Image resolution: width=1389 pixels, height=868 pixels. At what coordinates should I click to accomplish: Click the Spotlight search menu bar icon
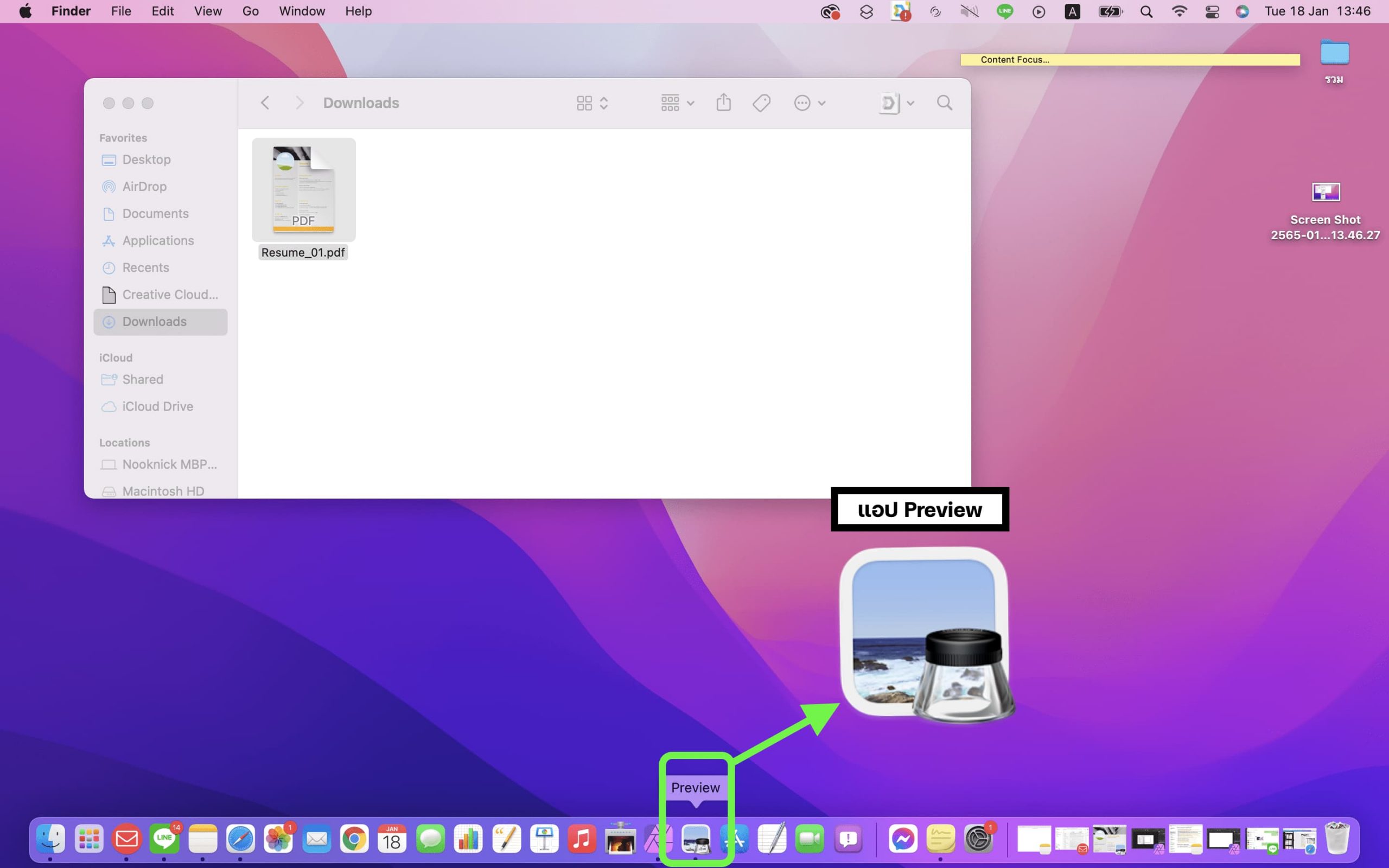(1146, 11)
